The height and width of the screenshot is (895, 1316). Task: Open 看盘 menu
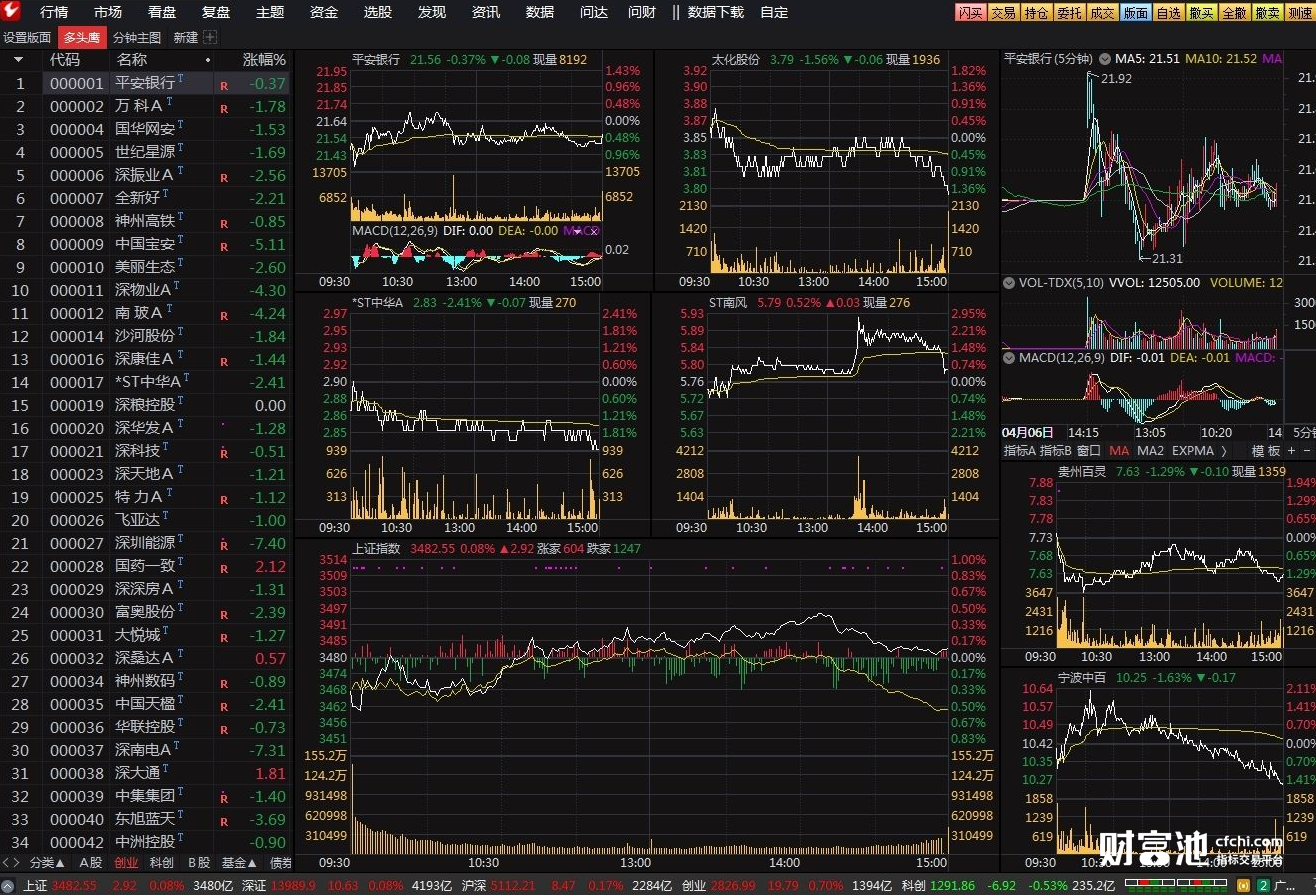(162, 12)
